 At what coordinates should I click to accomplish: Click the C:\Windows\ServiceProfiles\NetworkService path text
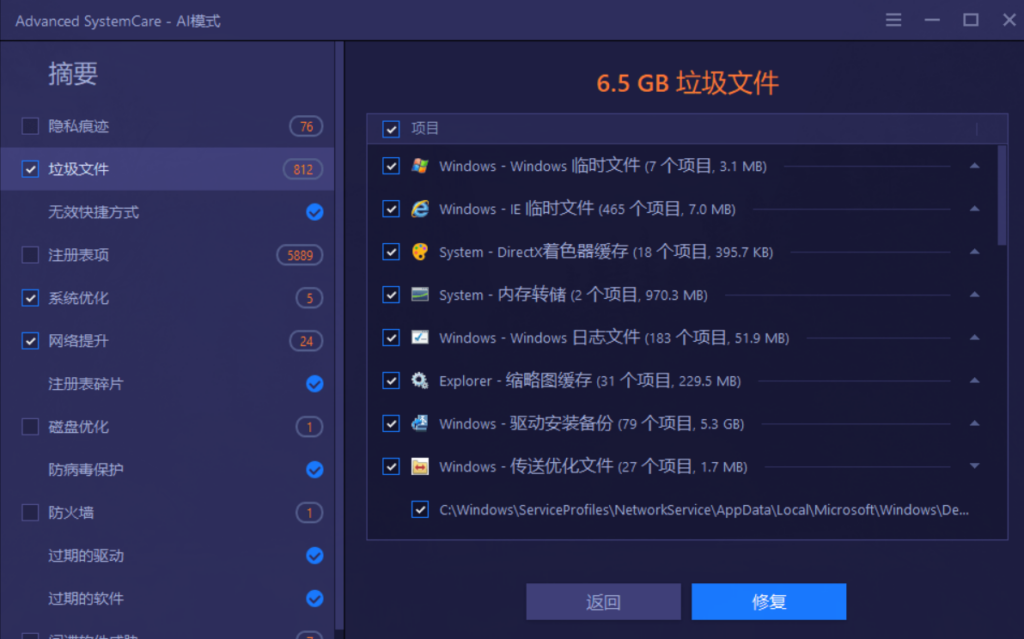(703, 510)
